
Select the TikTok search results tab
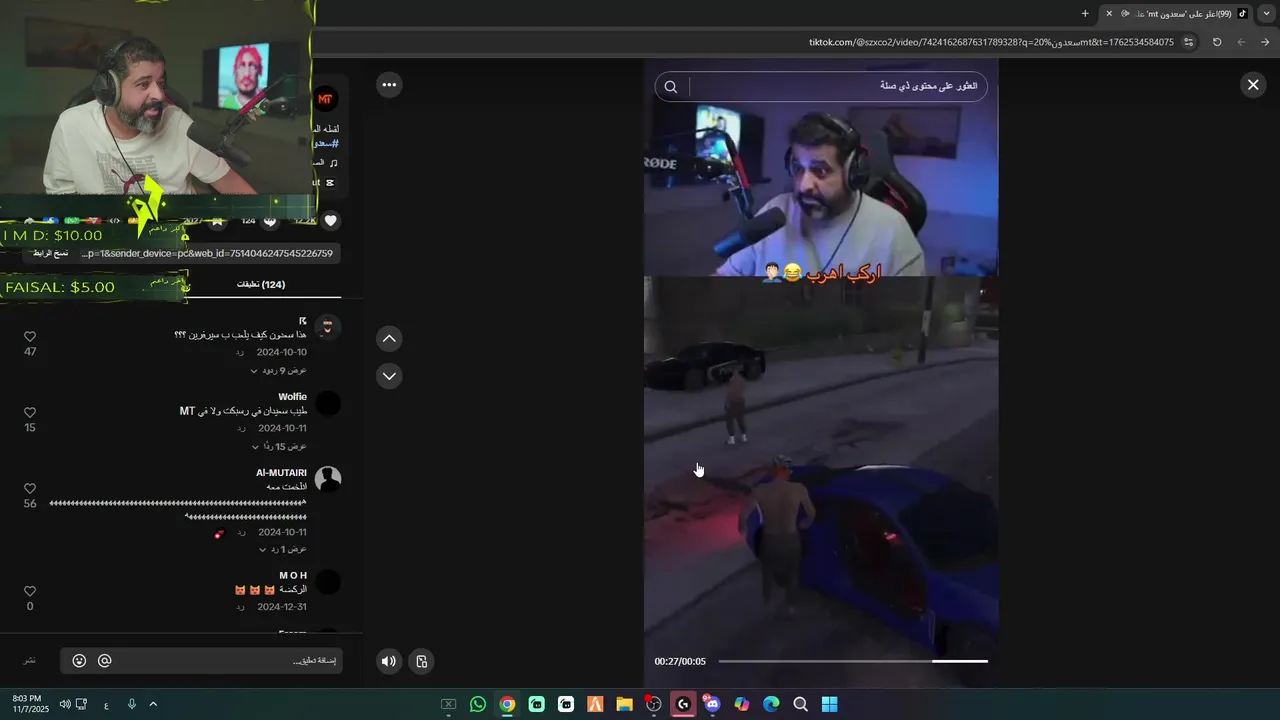tap(1177, 13)
